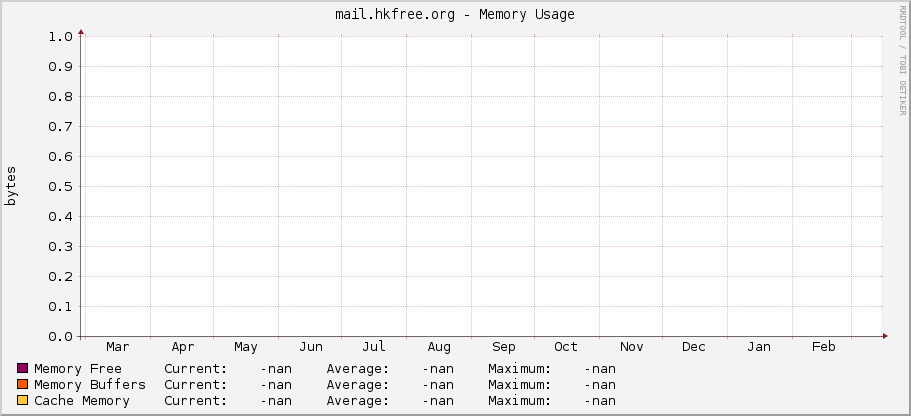Click the 0.9 y-axis value
Screen dimensions: 911x416
click(60, 67)
